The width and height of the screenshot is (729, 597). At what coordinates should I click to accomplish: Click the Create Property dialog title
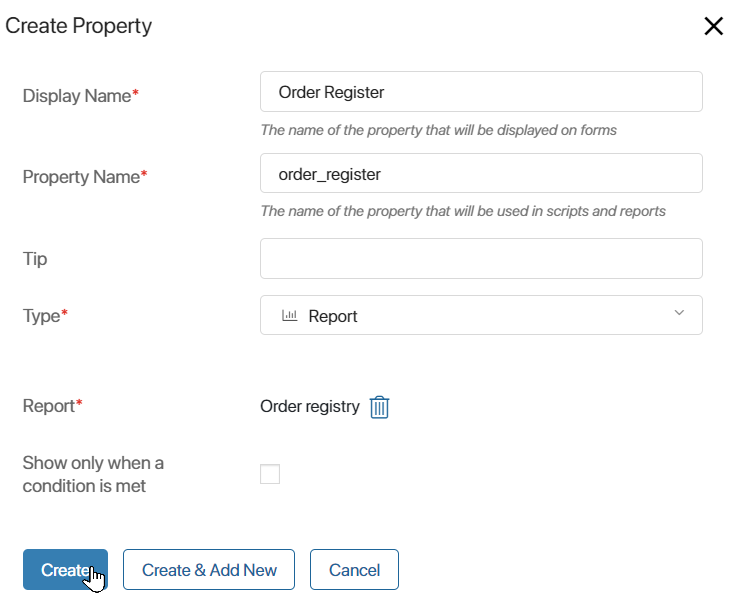(x=79, y=26)
